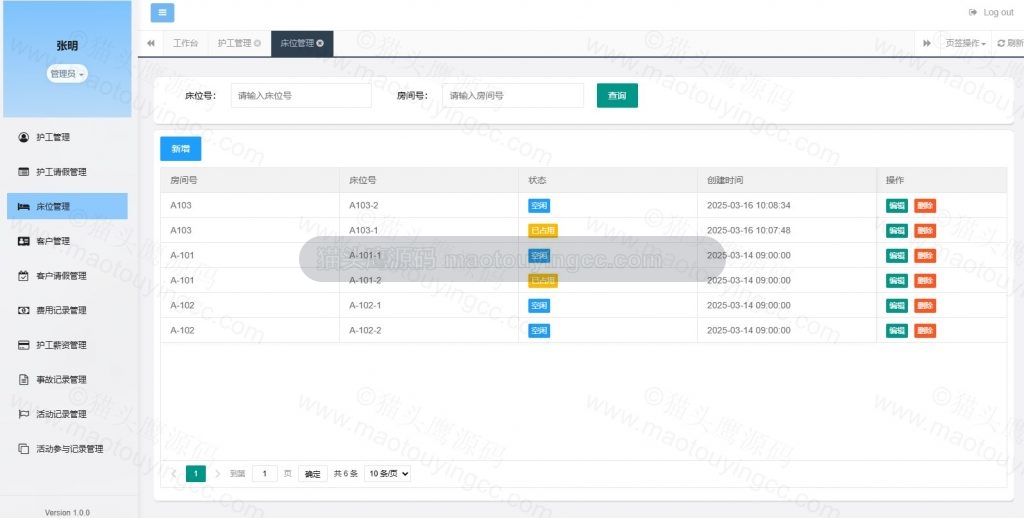
Task: Open 护工薪资管理 in the sidebar
Action: tap(67, 345)
